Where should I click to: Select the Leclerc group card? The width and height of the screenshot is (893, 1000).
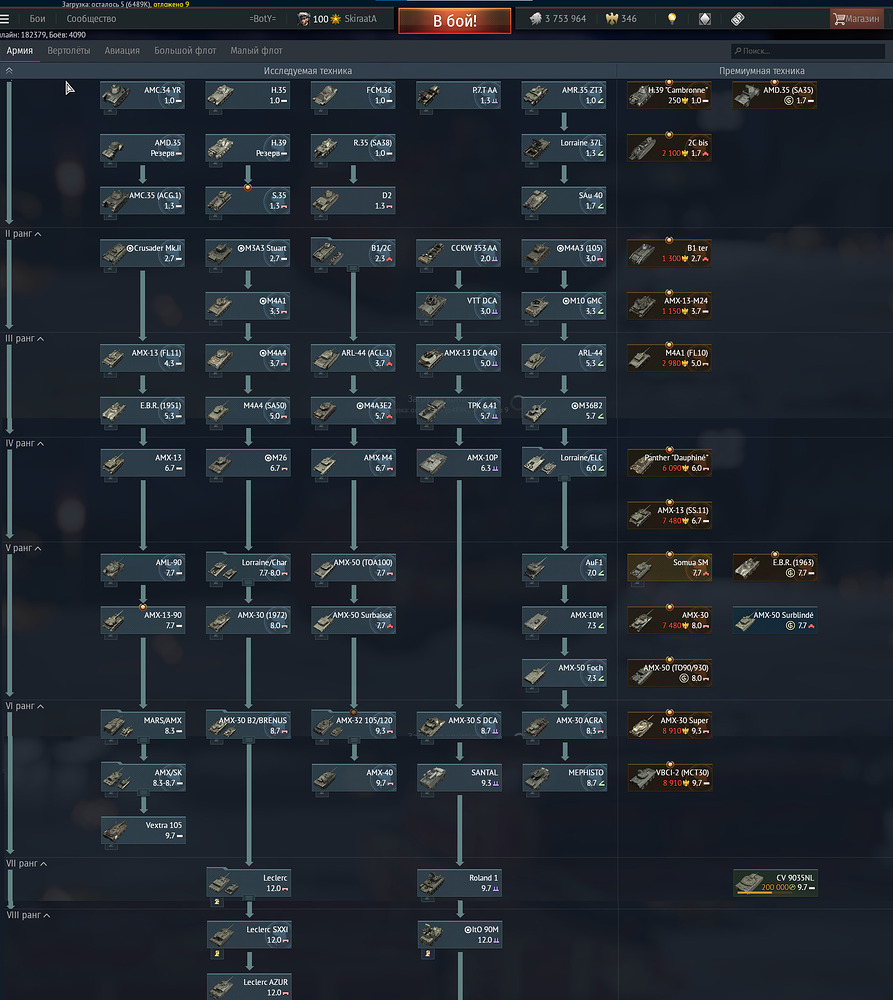247,883
